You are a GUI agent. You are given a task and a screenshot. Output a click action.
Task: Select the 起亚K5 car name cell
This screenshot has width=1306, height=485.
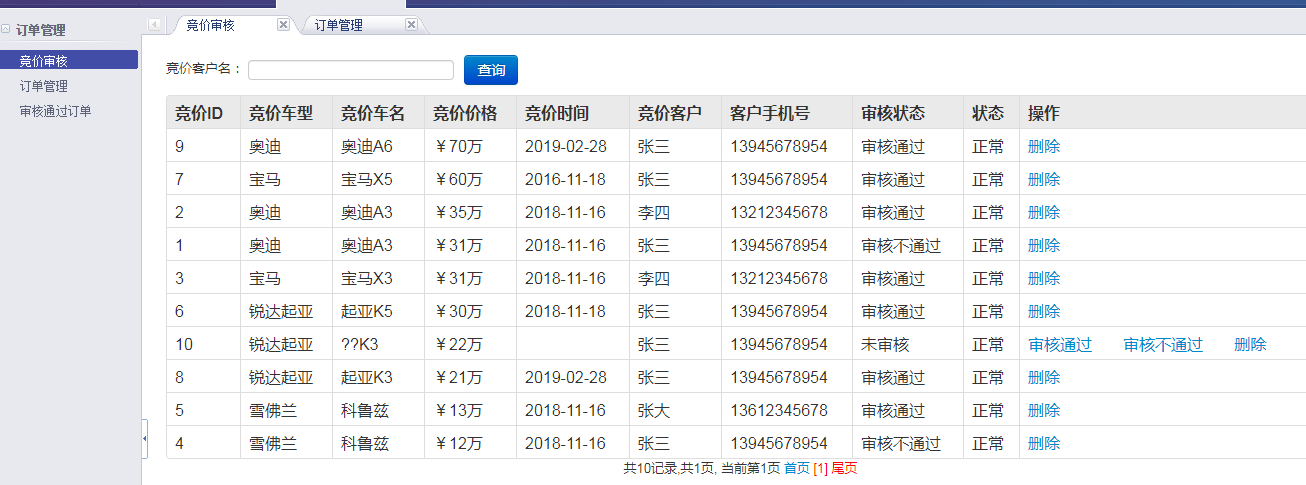click(378, 312)
